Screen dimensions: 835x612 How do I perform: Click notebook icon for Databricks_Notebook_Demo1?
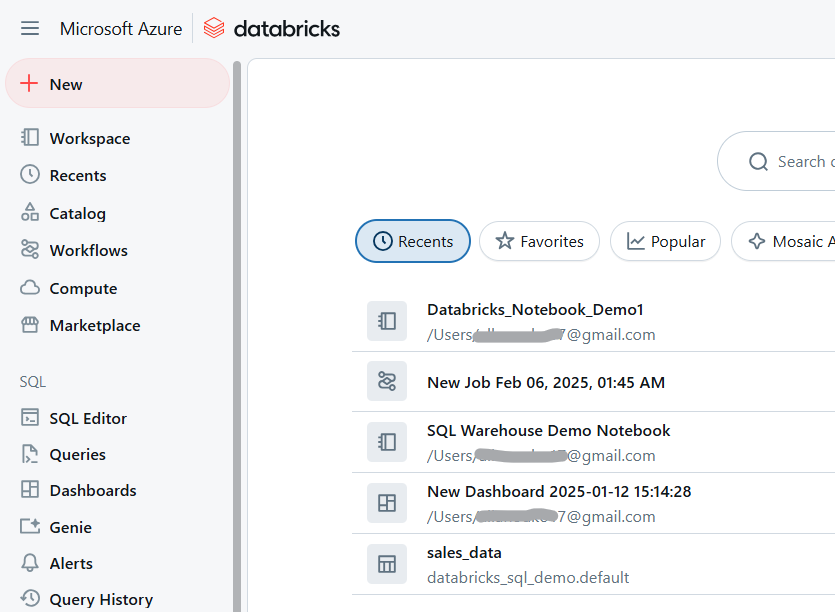point(387,321)
